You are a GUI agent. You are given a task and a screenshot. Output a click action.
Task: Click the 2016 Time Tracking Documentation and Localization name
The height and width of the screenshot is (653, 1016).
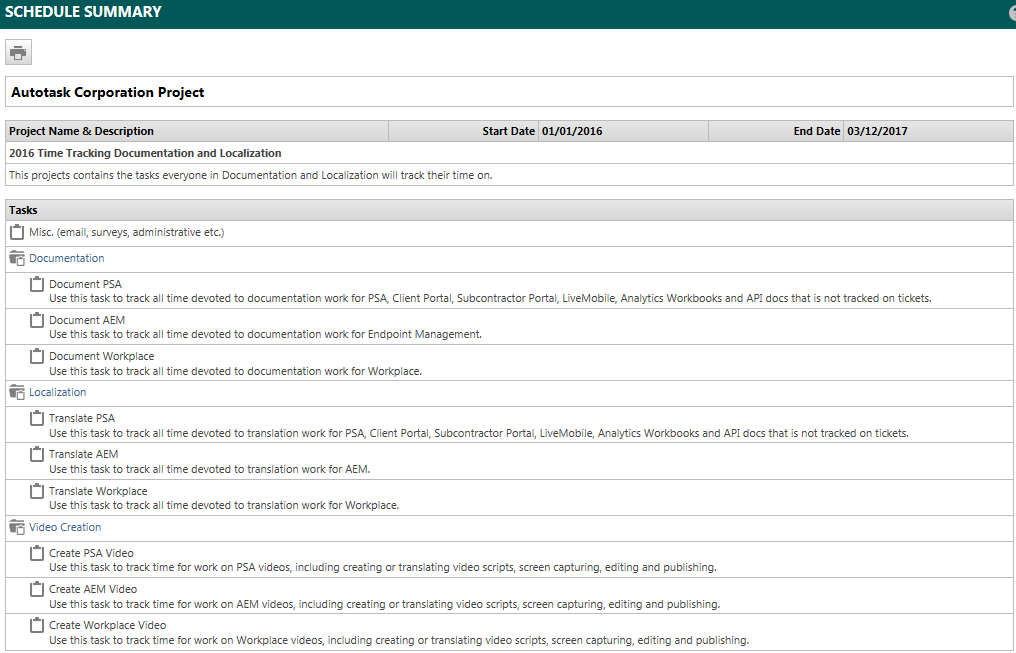(x=145, y=153)
